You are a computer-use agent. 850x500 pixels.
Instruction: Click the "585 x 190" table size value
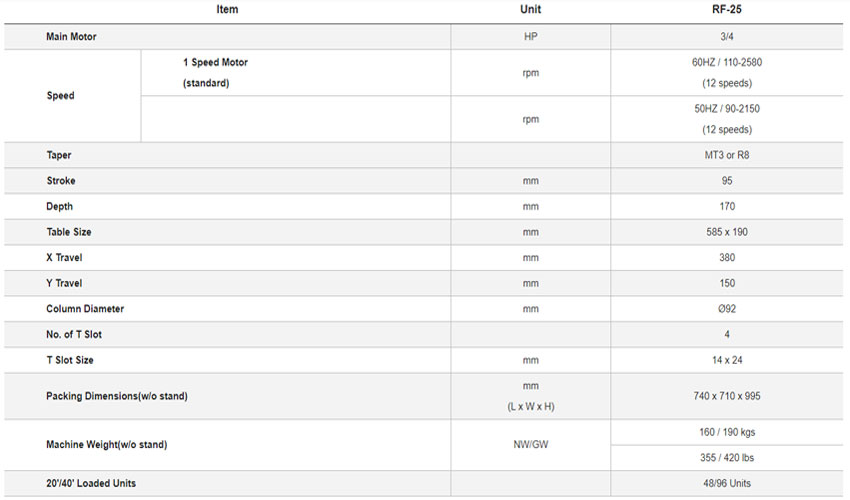click(x=726, y=232)
